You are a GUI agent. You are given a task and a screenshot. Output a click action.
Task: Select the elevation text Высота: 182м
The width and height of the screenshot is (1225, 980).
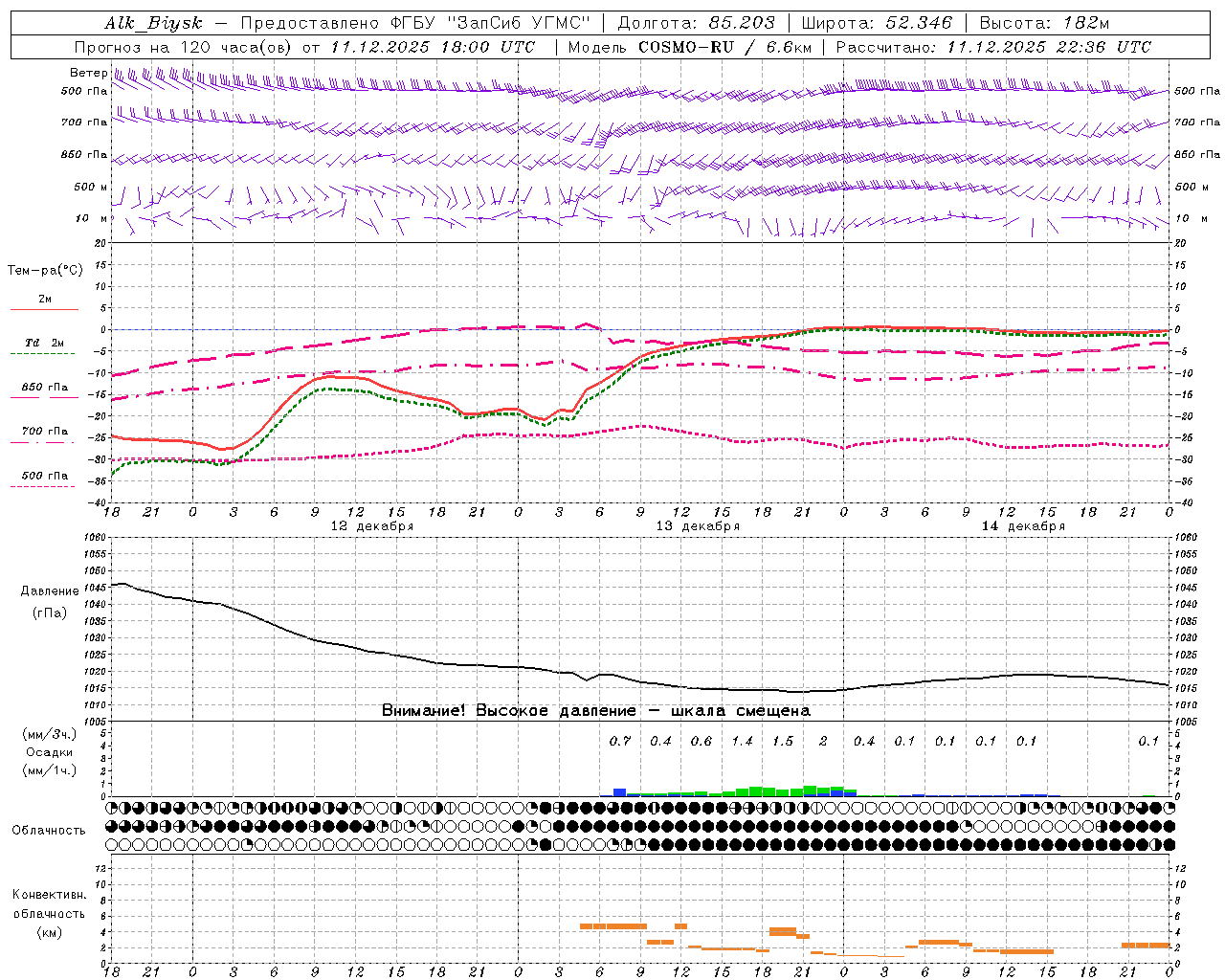1044,23
